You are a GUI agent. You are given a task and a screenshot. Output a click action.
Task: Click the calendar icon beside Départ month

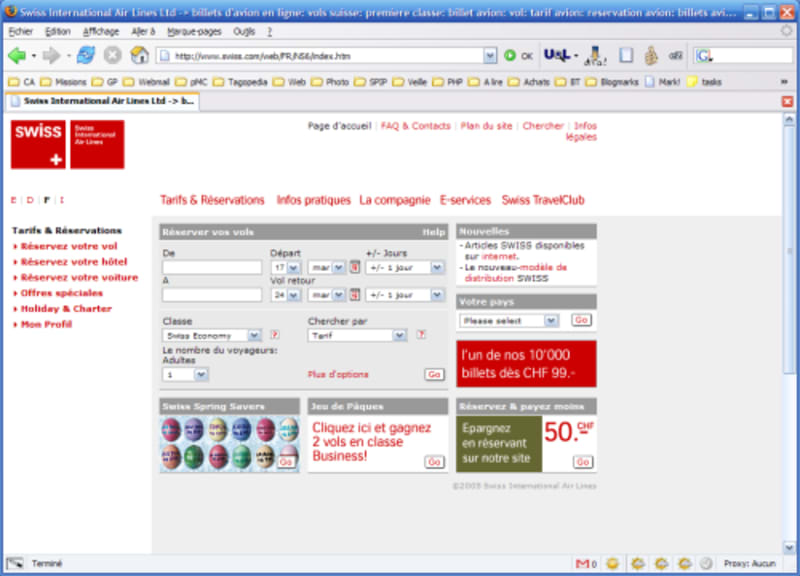[355, 267]
